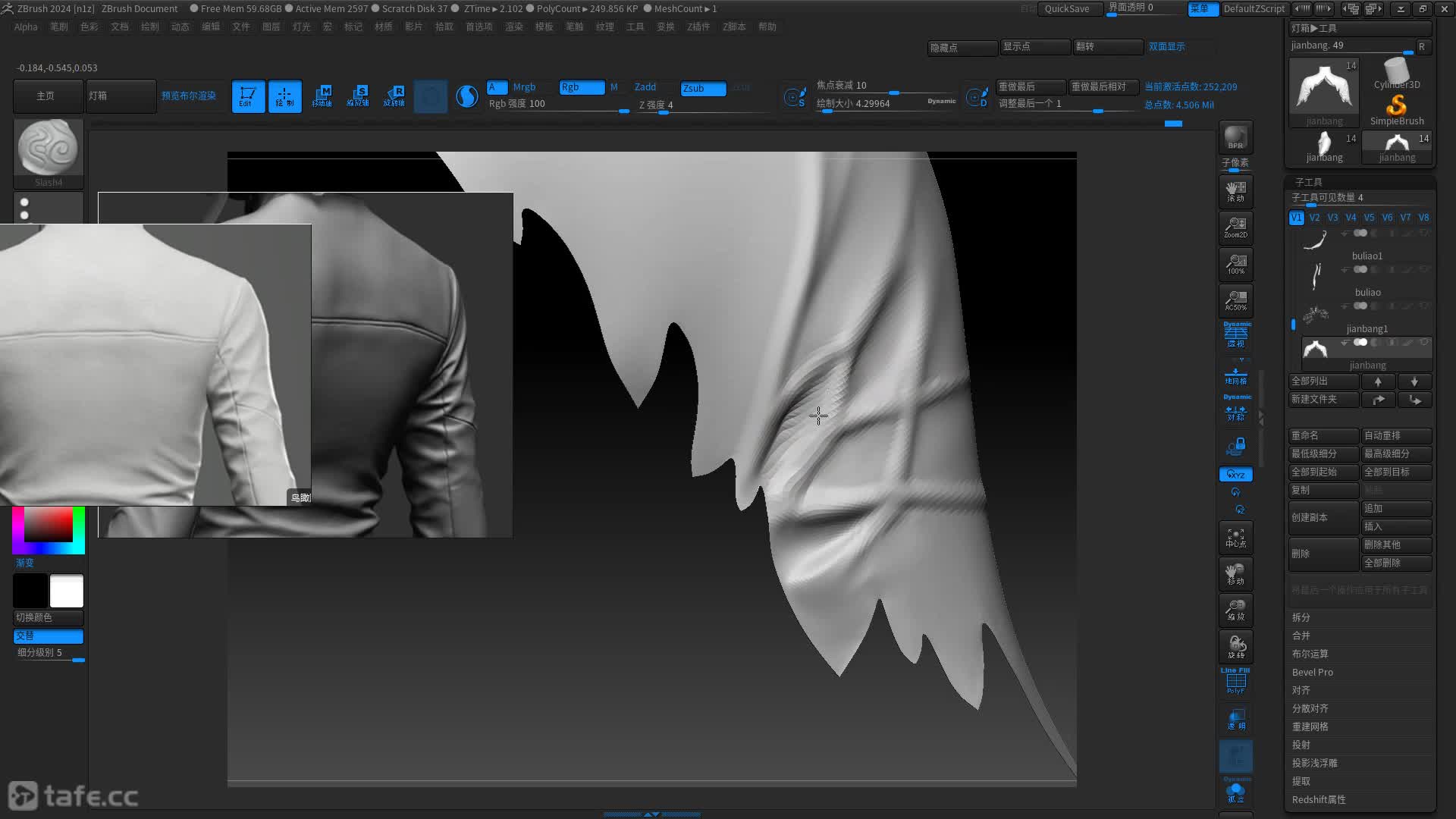Click the Dynamic brush size D icon

click(977, 97)
